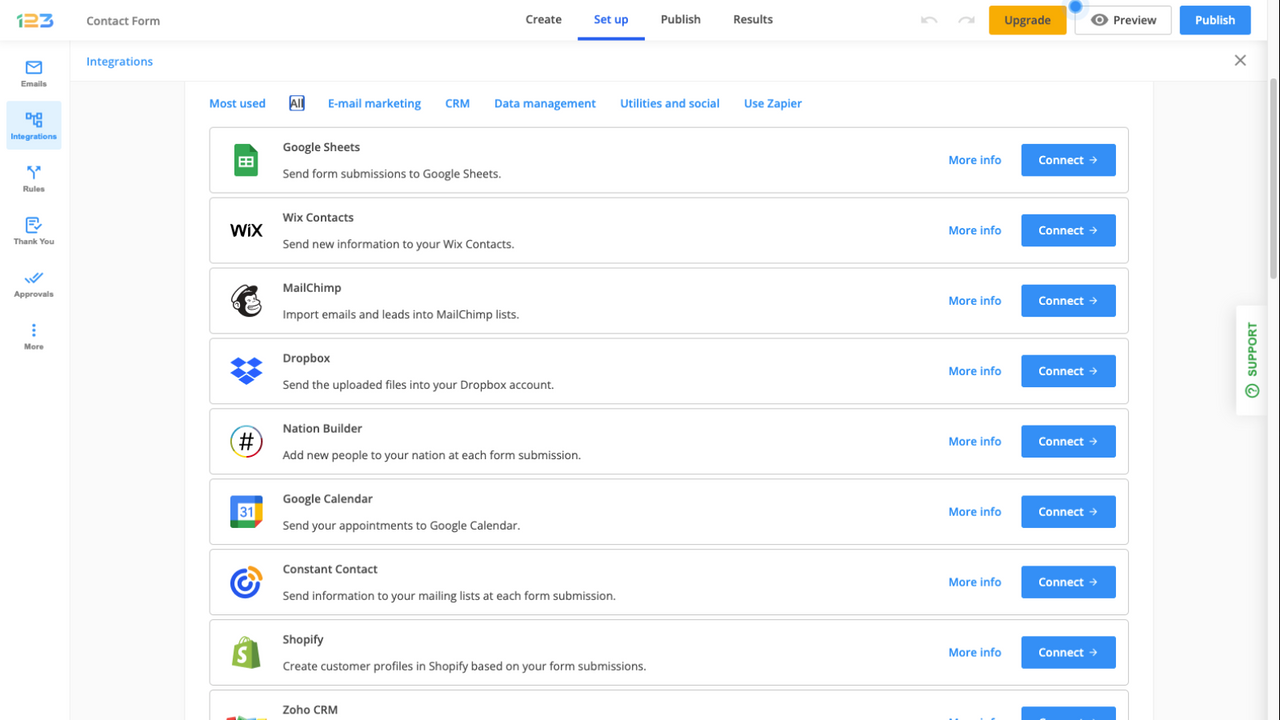The height and width of the screenshot is (720, 1280).
Task: Click the Nation Builder hashtag icon
Action: [246, 441]
